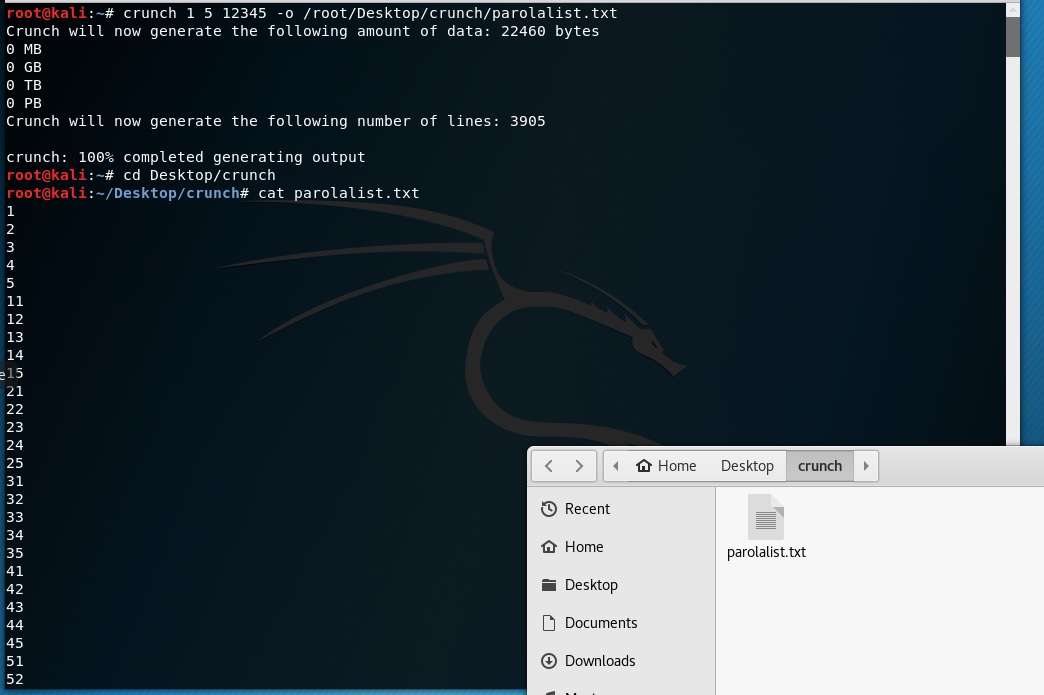The image size is (1044, 695).
Task: Navigate to Desktop in the path bar
Action: 747,466
